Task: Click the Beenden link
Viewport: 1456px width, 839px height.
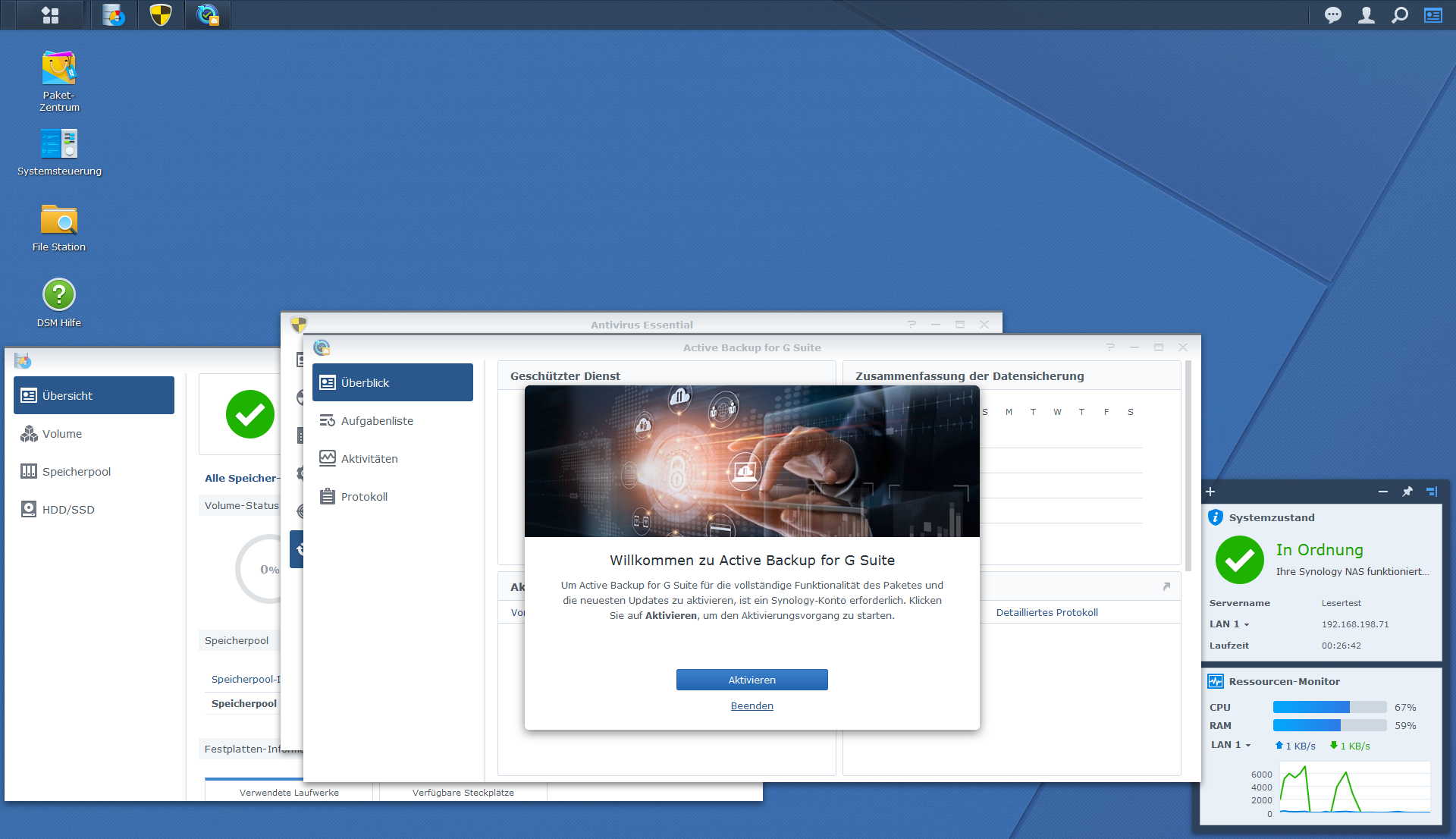Action: click(752, 706)
